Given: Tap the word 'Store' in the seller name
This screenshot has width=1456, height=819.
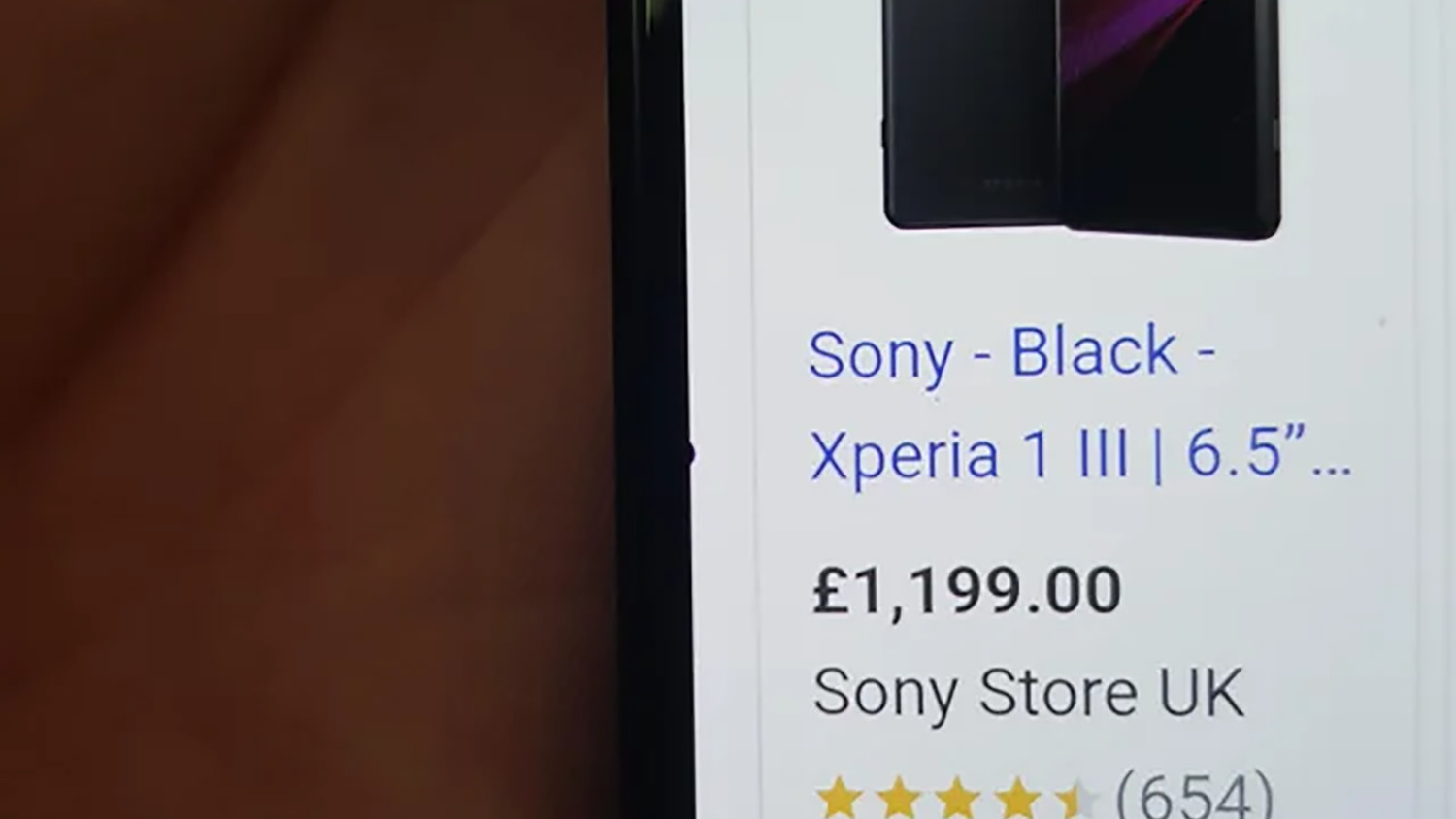Looking at the screenshot, I should (1057, 692).
